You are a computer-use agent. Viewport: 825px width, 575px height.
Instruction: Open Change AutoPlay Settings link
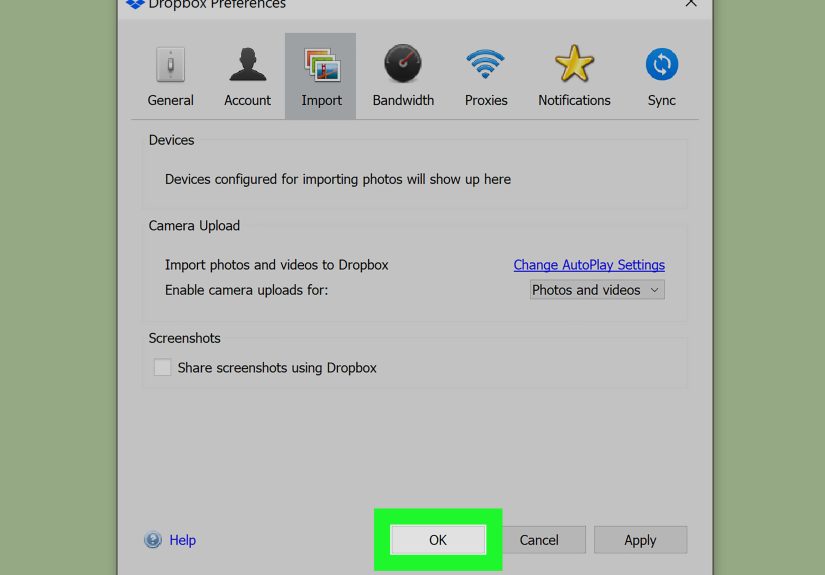tap(589, 265)
